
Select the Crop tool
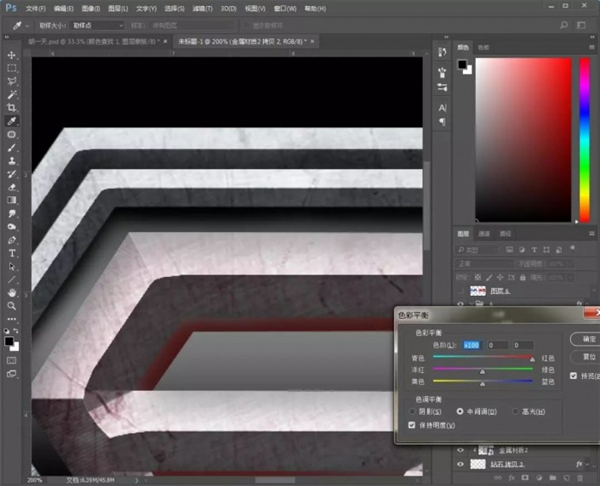click(x=12, y=108)
